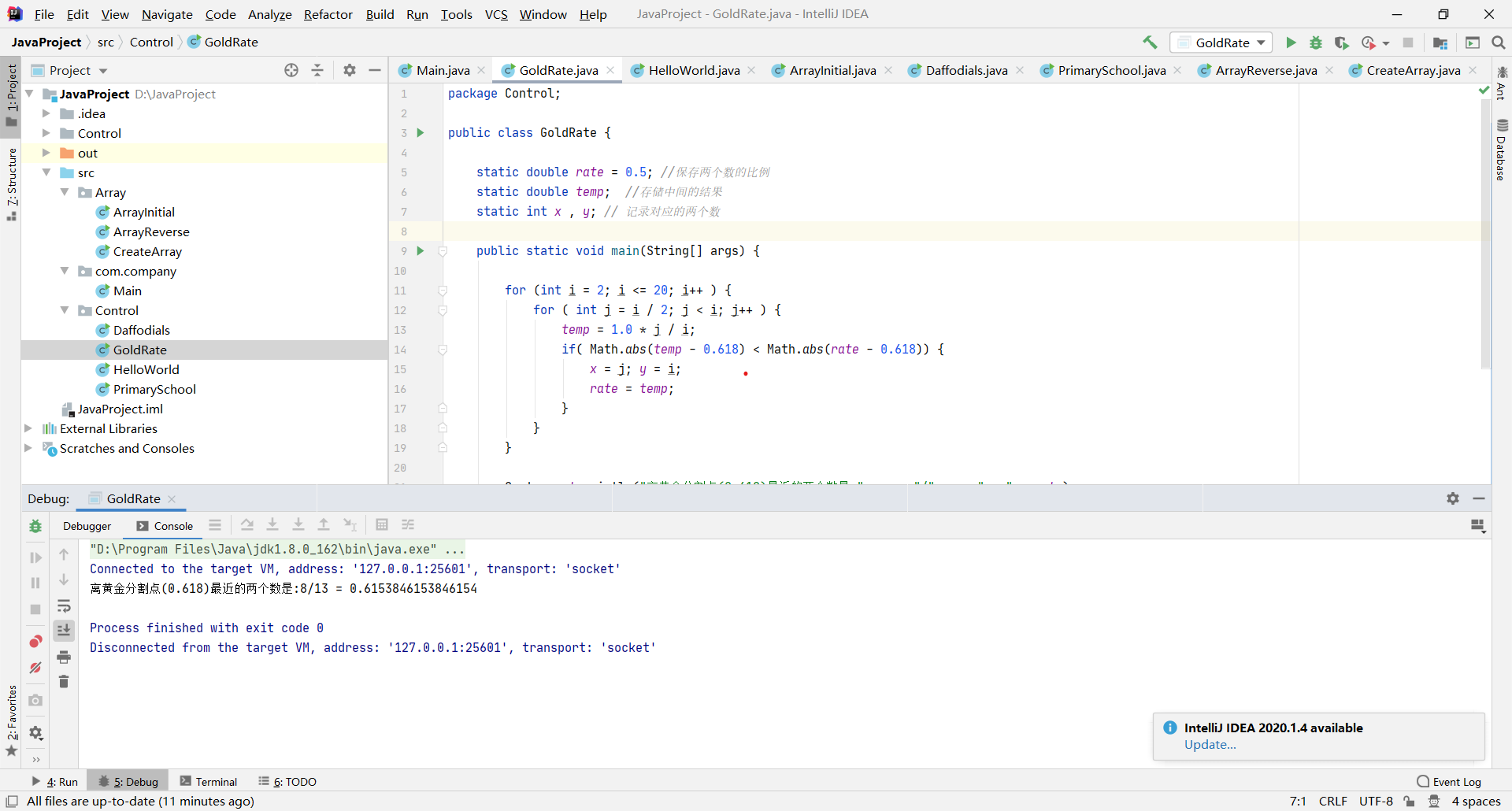Minimize the Debug tool window
Image resolution: width=1512 pixels, height=811 pixels.
(1479, 498)
